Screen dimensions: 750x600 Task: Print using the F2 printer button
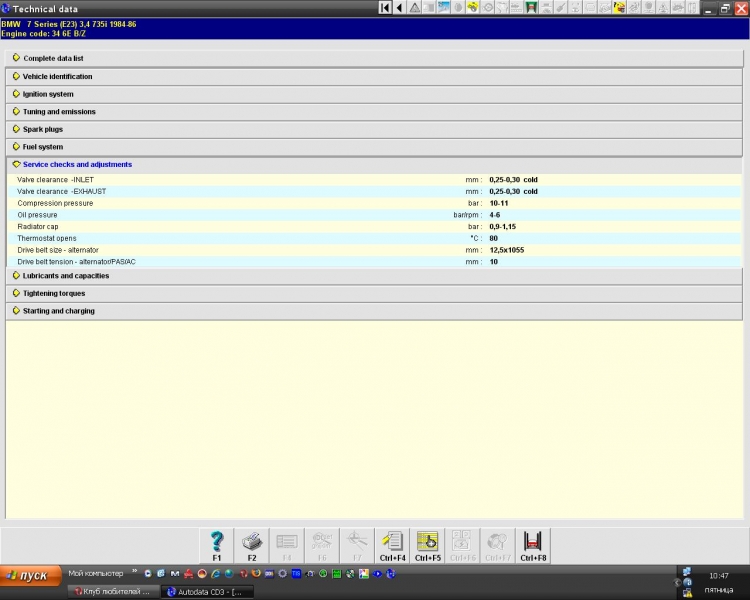252,546
